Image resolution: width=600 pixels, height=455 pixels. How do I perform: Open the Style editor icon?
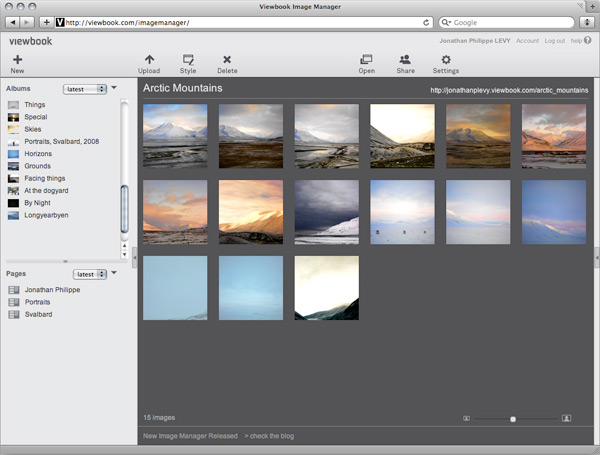coord(188,59)
